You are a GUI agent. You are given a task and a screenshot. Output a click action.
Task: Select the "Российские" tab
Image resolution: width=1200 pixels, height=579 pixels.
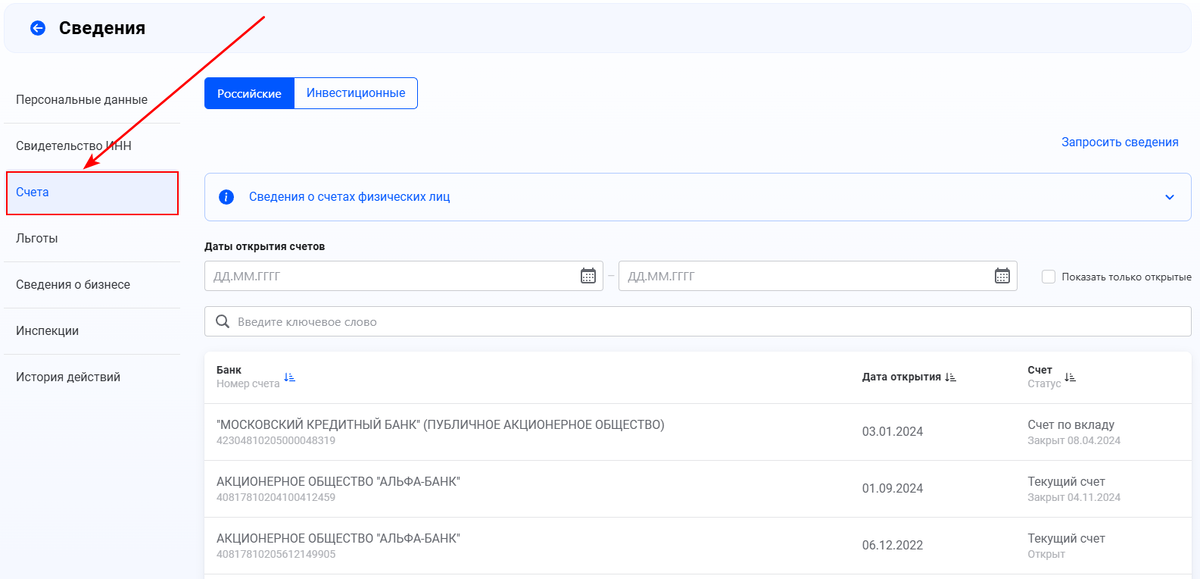tap(249, 93)
